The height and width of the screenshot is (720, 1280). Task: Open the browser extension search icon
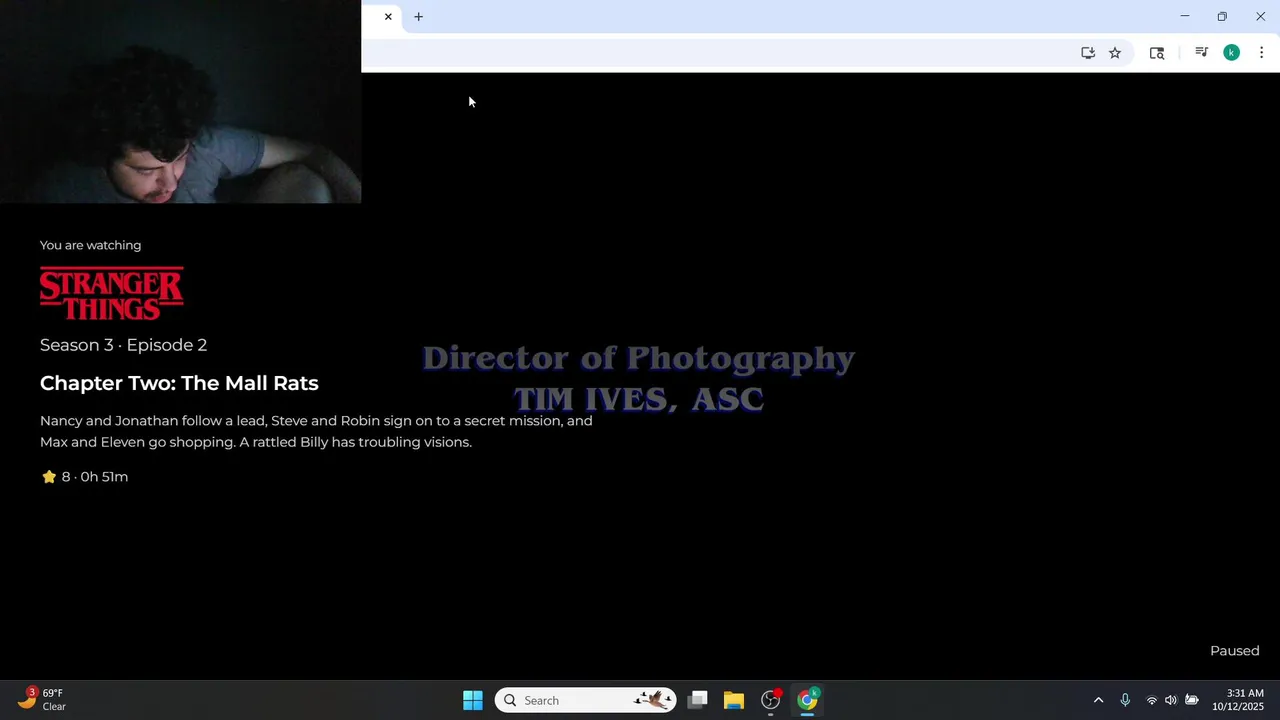[1157, 53]
